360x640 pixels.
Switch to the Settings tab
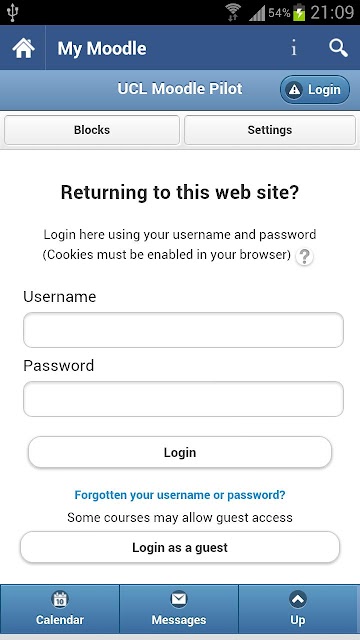270,130
